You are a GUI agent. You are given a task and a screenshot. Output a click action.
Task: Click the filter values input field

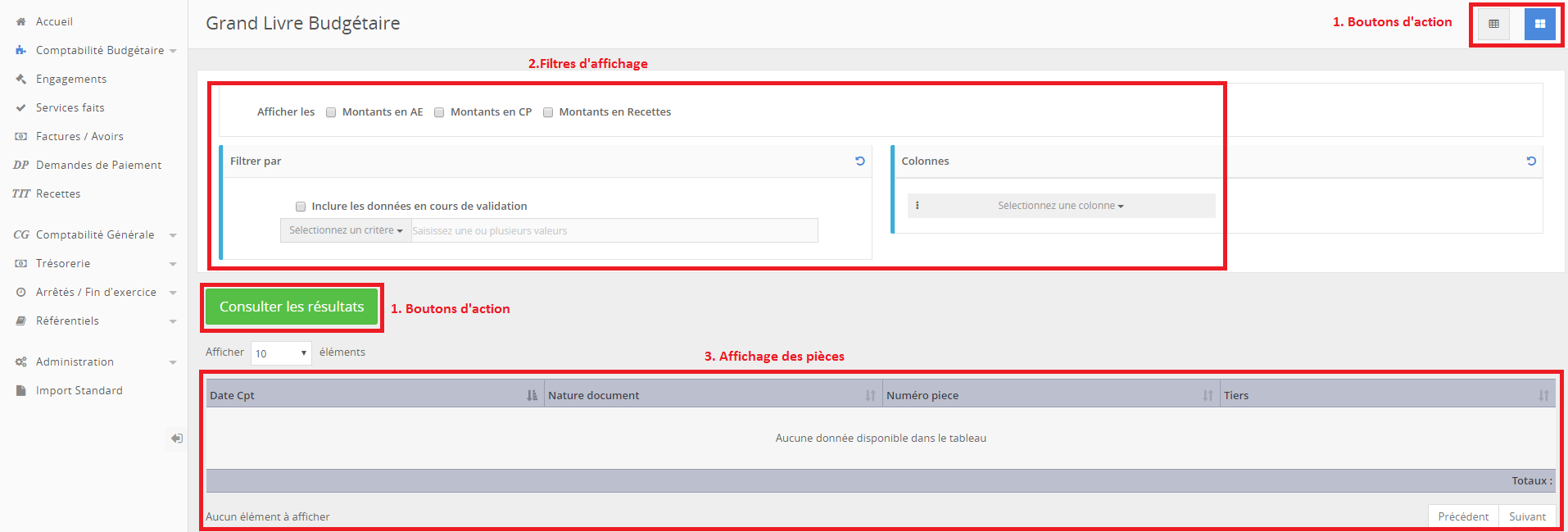[613, 231]
